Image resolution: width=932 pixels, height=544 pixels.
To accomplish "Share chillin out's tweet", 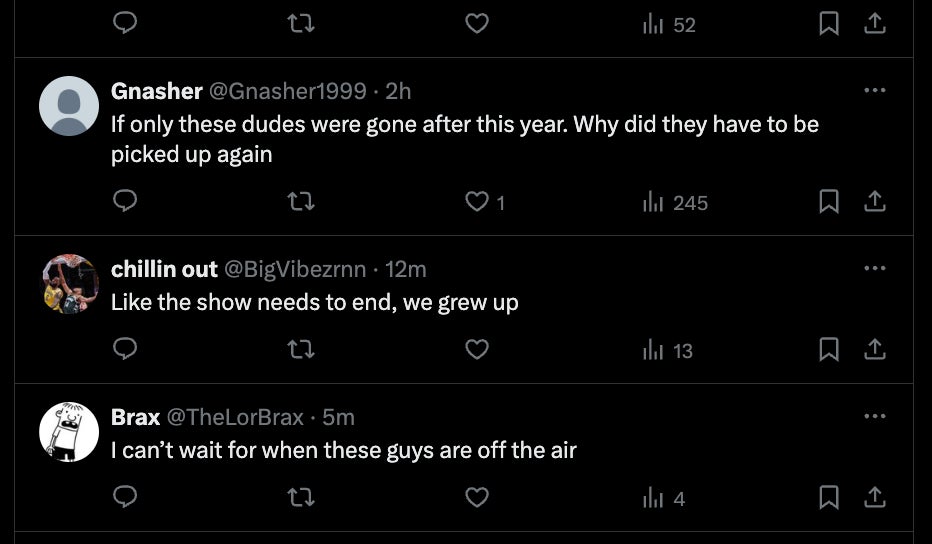I will click(875, 350).
